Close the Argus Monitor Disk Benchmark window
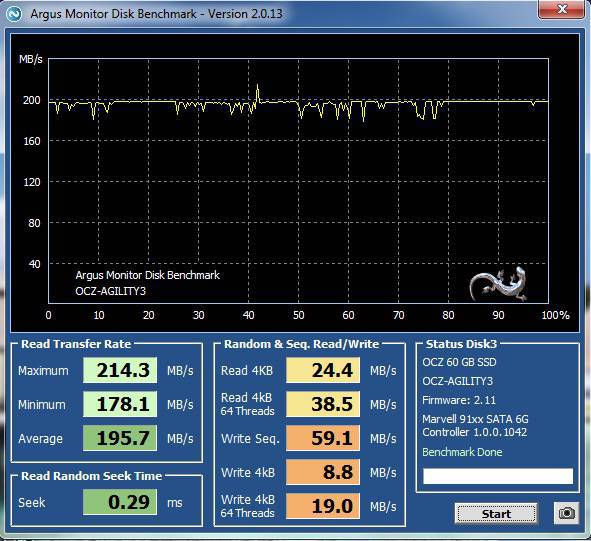 click(562, 9)
